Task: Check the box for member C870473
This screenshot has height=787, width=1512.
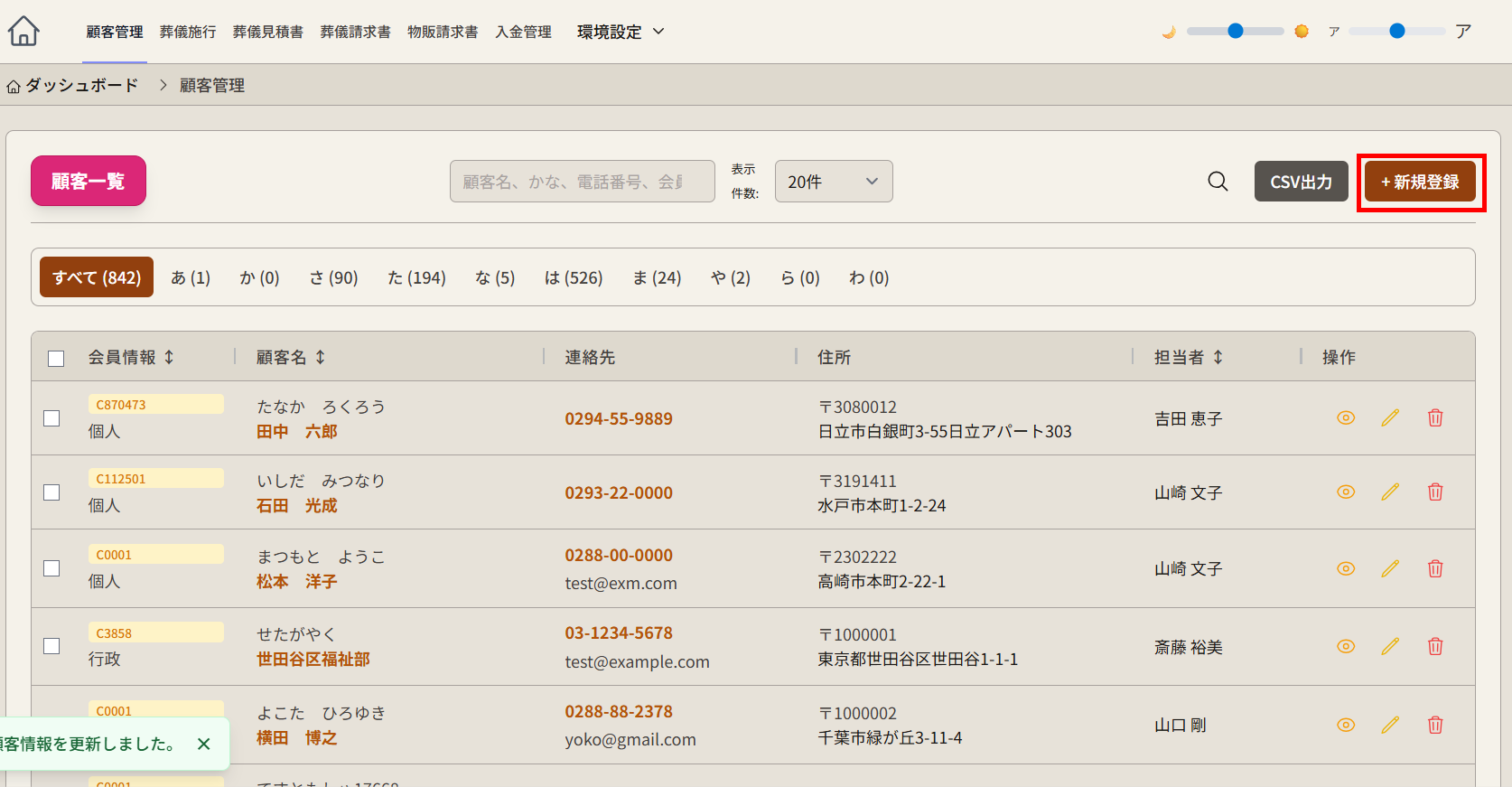Action: pos(52,418)
